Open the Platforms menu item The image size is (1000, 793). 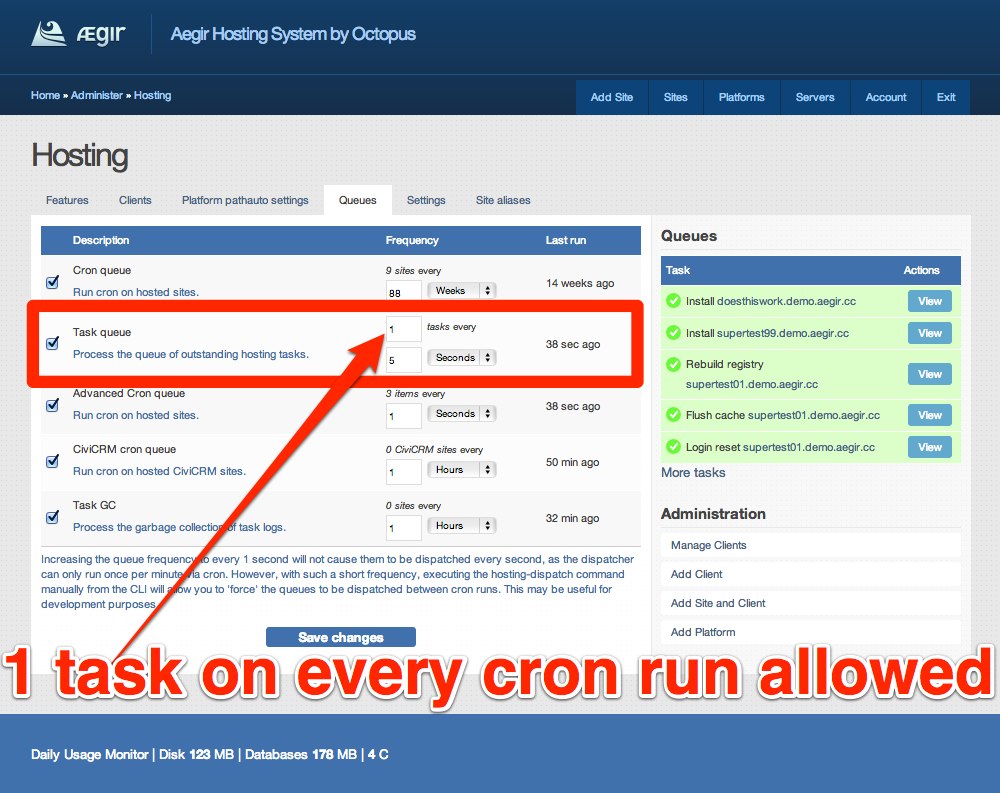tap(742, 97)
